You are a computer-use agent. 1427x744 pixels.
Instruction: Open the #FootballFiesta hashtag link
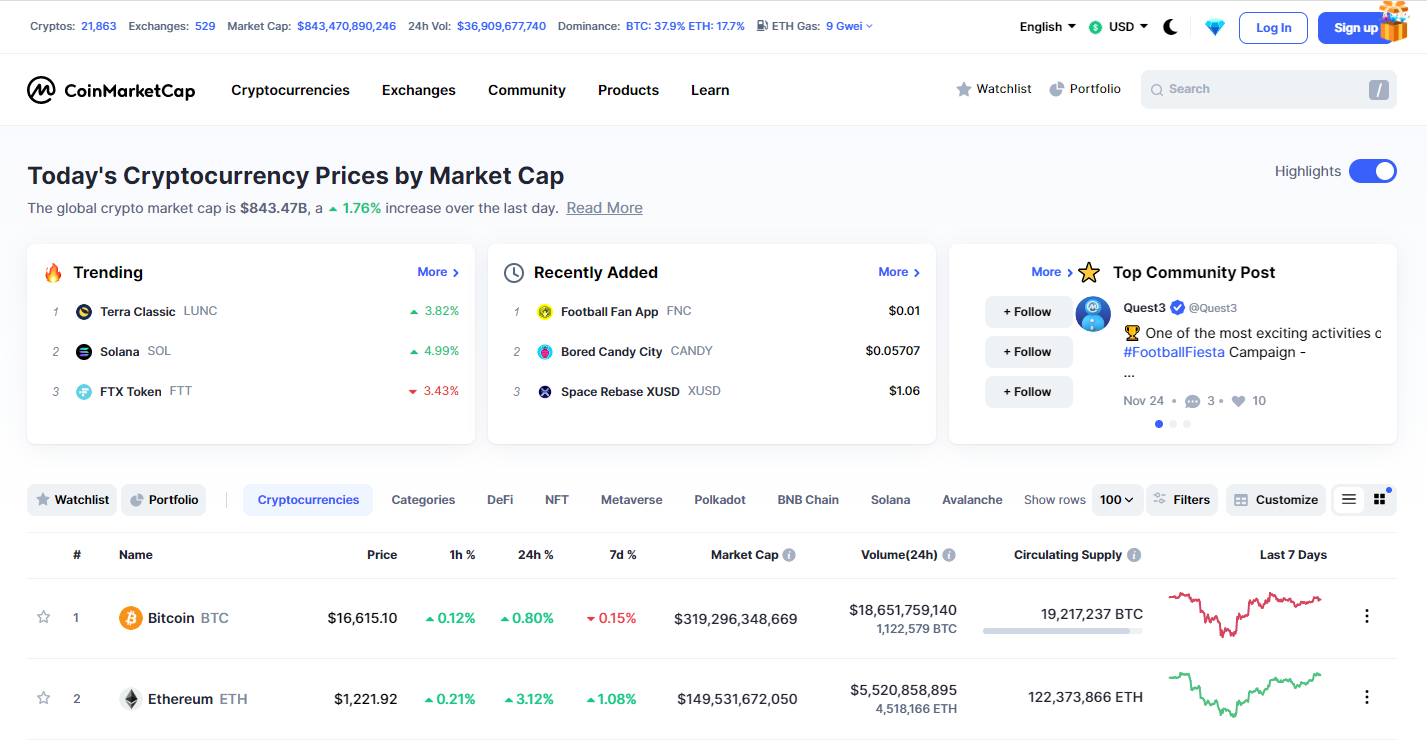click(x=1174, y=352)
